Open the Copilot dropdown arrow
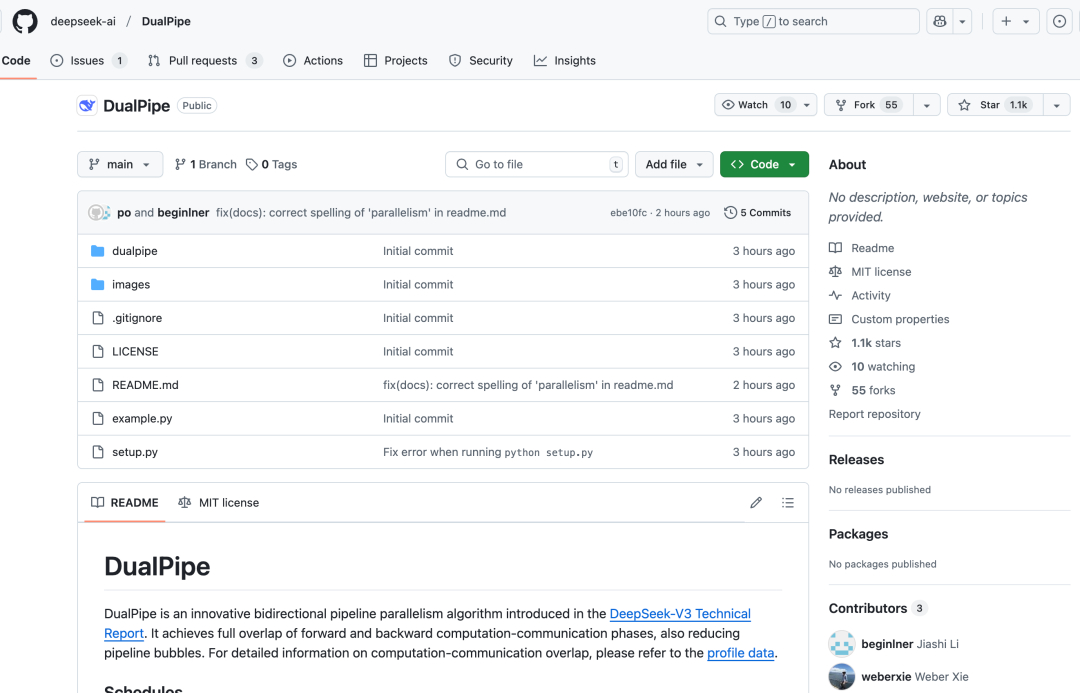1080x693 pixels. click(962, 21)
